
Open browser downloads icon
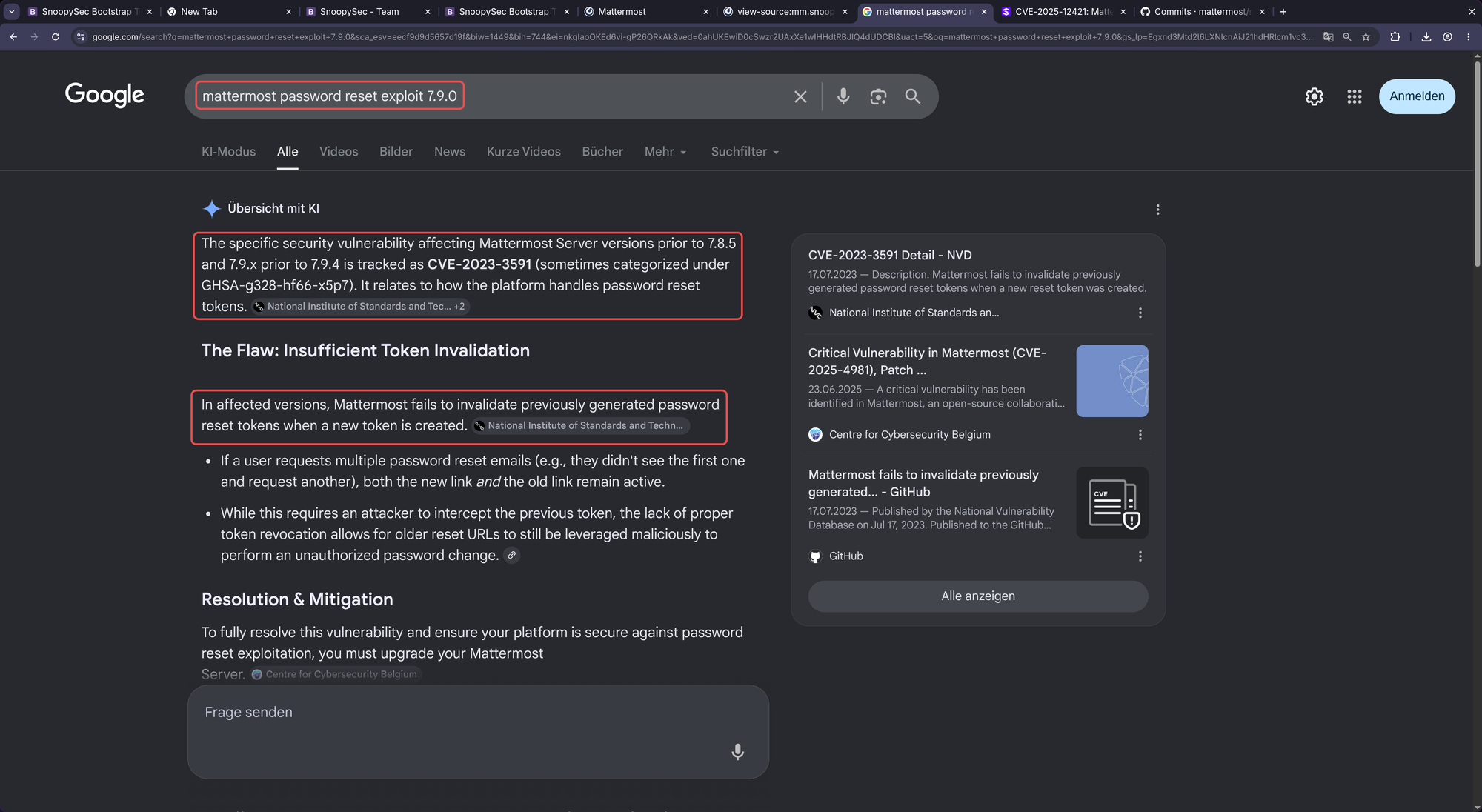click(1426, 36)
